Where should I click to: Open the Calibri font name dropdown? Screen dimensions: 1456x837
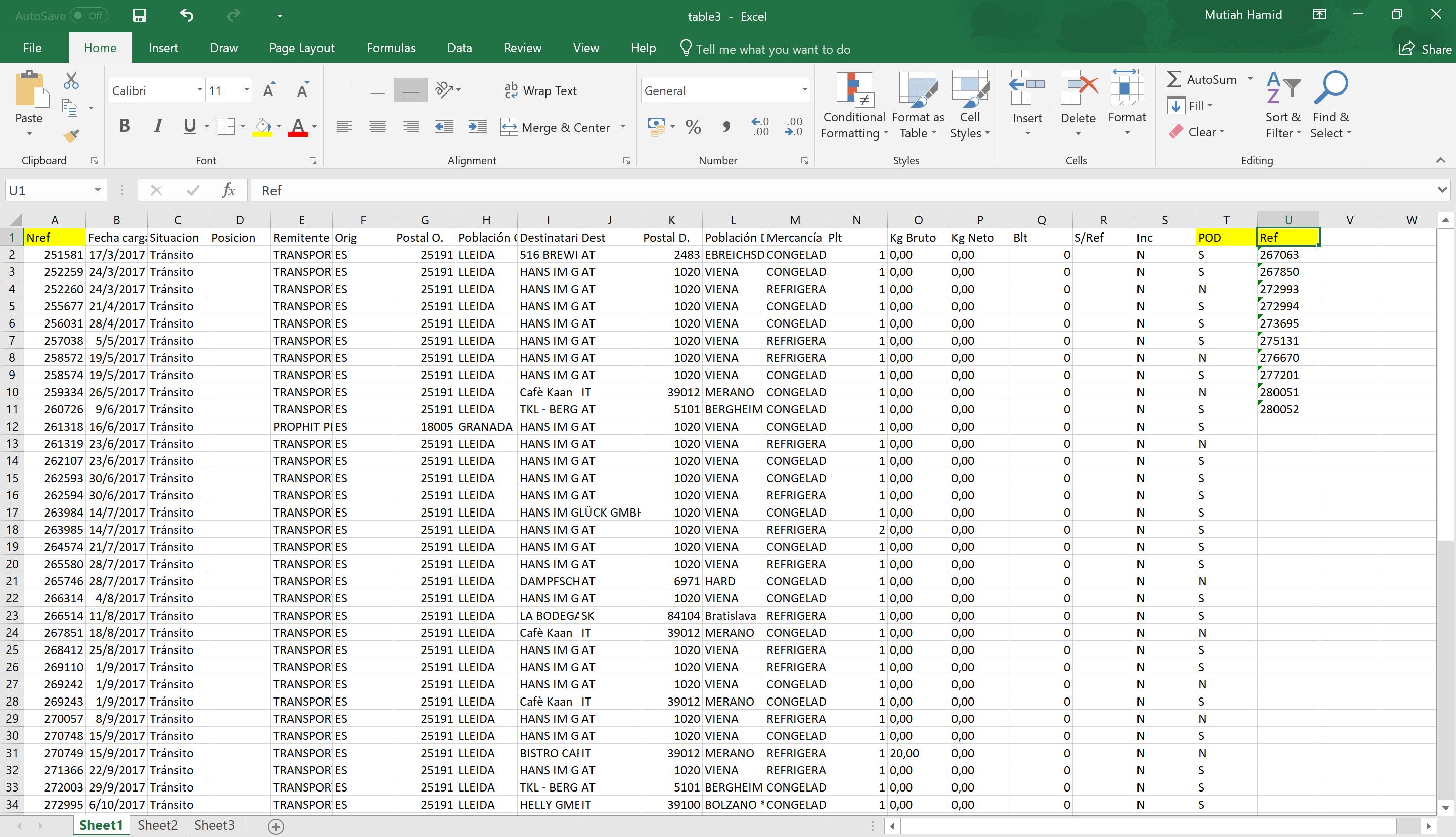(200, 90)
